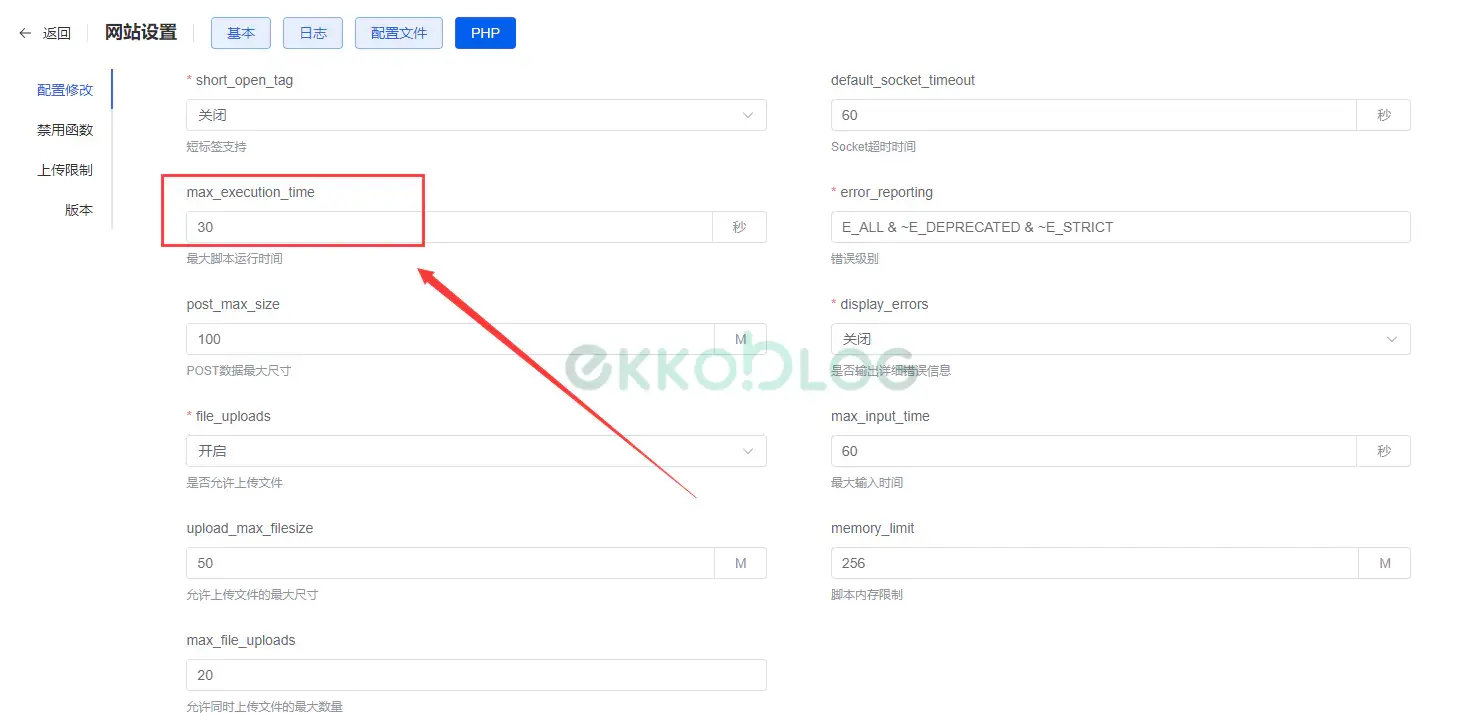Click the 允许上传文件的最大尺寸 hint text

pyautogui.click(x=252, y=595)
